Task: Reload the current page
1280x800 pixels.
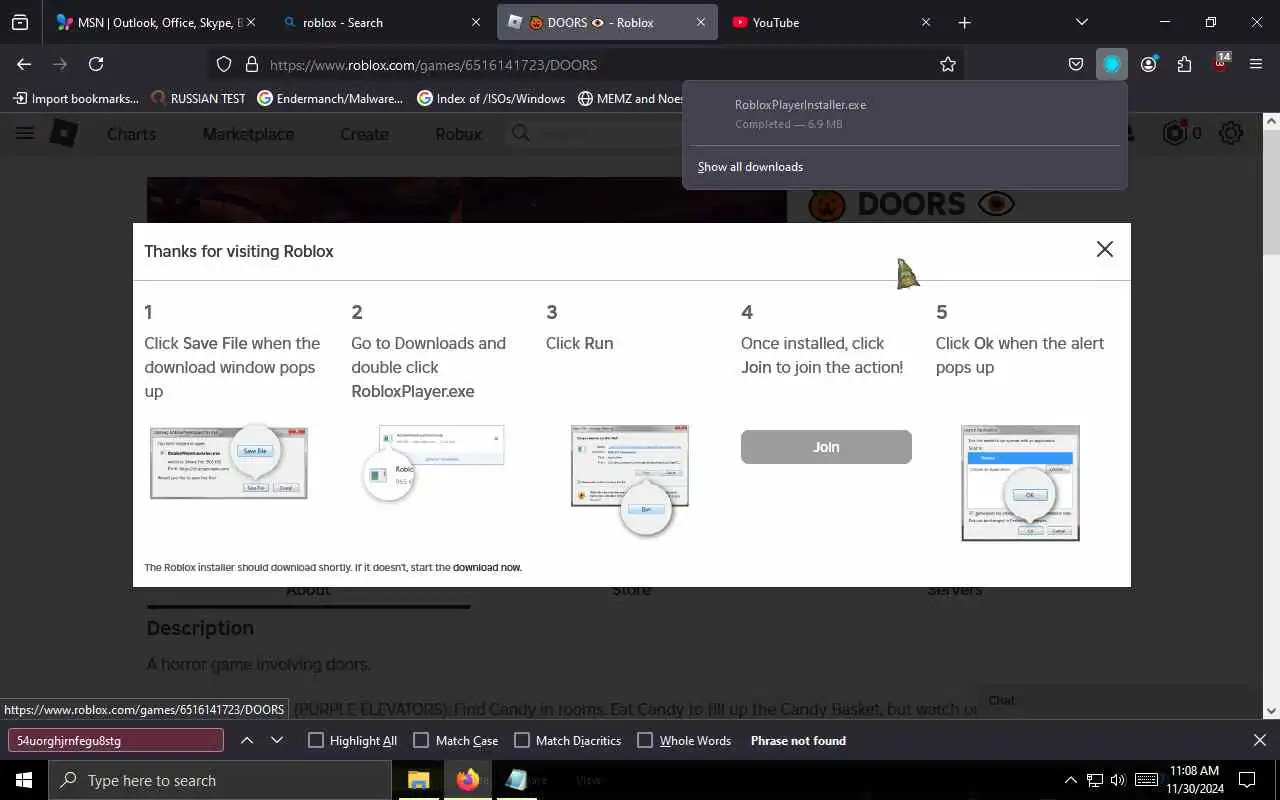Action: (x=96, y=64)
